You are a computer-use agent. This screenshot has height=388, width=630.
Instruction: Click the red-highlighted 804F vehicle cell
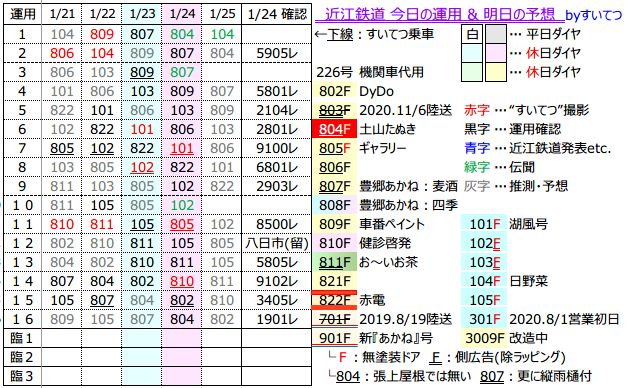[x=335, y=129]
